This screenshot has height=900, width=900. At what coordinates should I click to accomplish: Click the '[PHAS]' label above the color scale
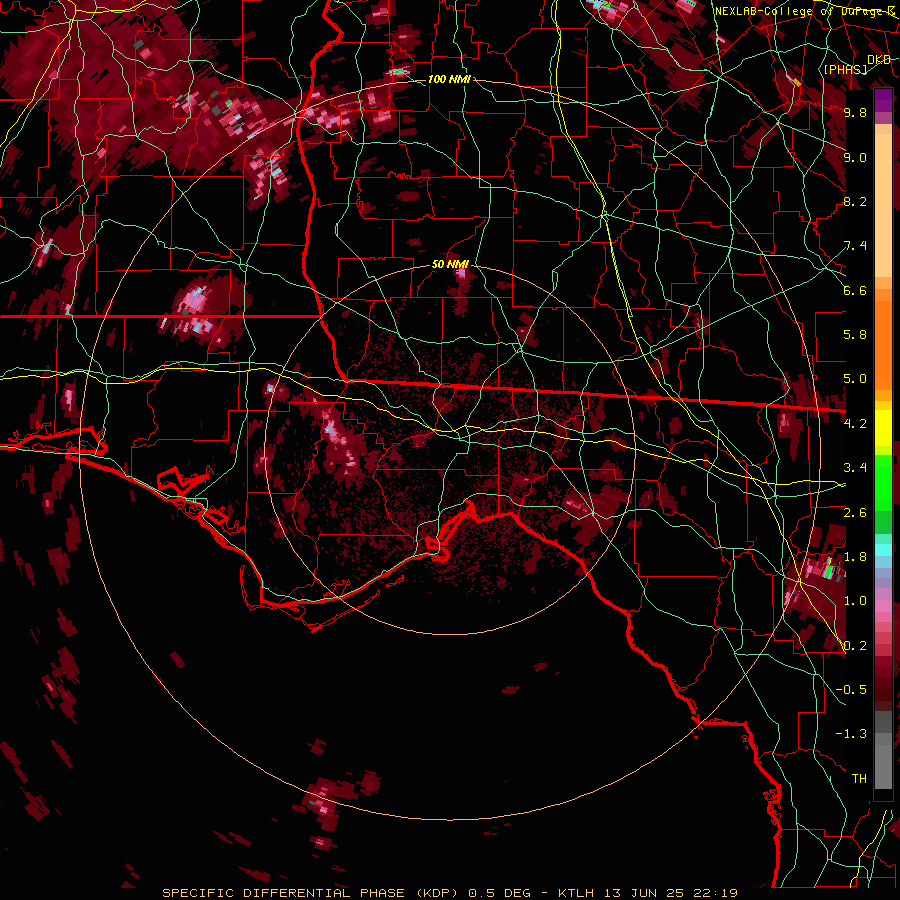click(845, 69)
